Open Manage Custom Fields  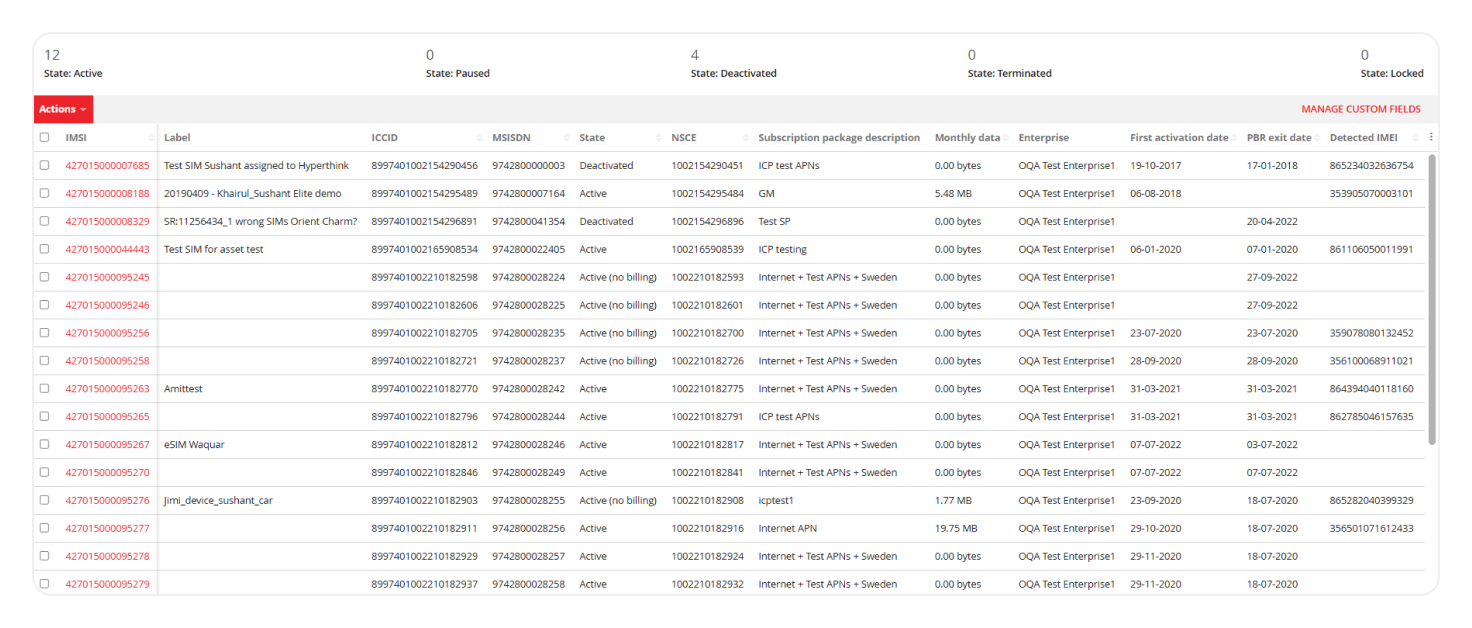[1360, 110]
